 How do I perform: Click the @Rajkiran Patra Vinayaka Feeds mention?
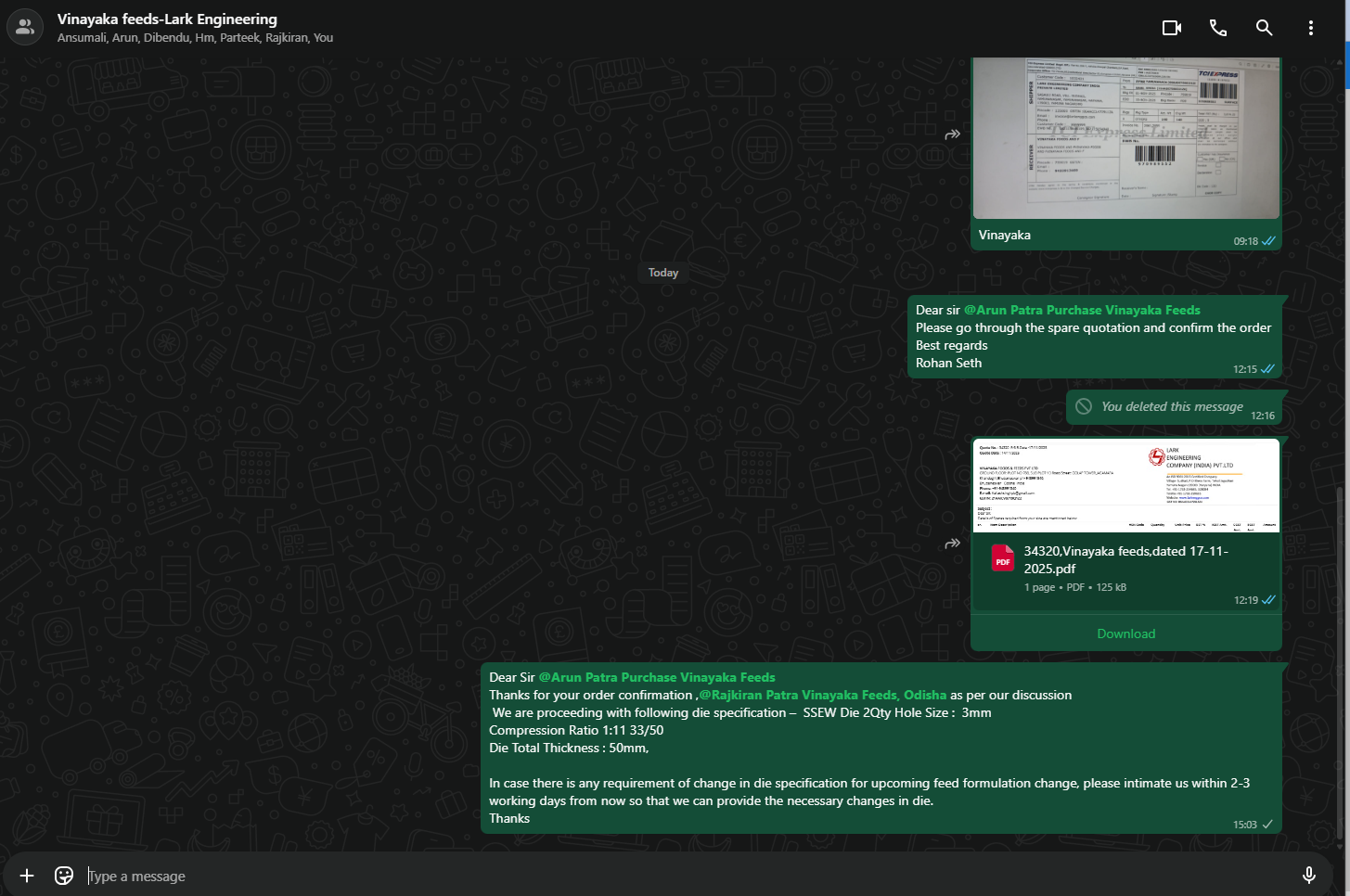(x=822, y=695)
